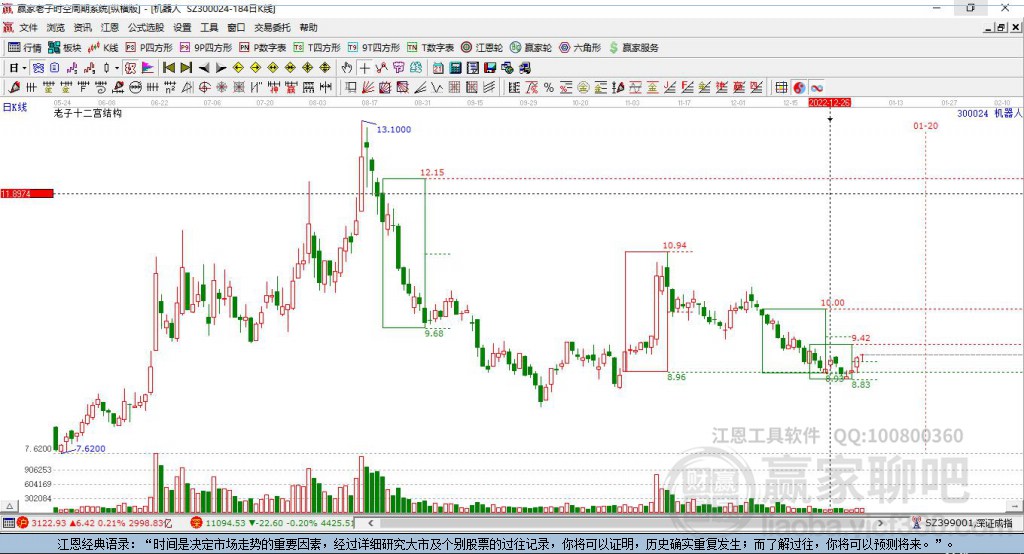Screen dimensions: 1024x554
Task: Click the 11.8974 red price label
Action: (x=27, y=193)
